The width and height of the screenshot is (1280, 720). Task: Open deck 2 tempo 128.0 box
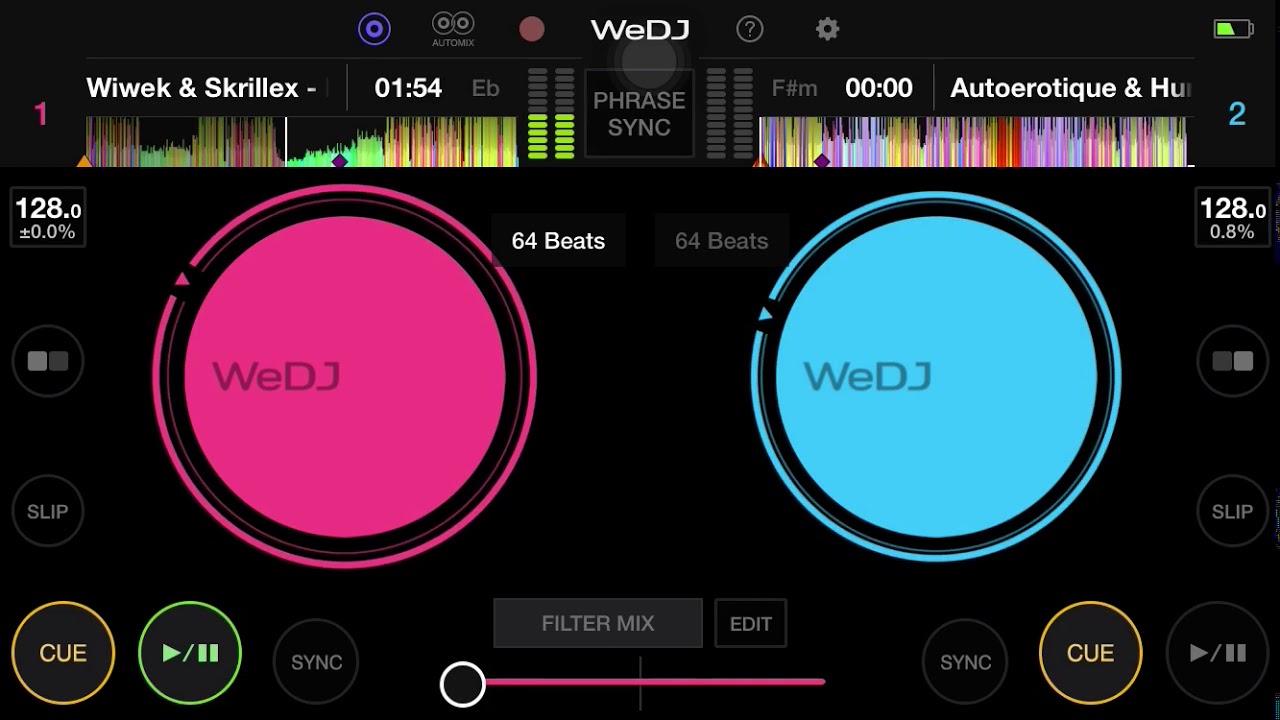click(x=1232, y=217)
